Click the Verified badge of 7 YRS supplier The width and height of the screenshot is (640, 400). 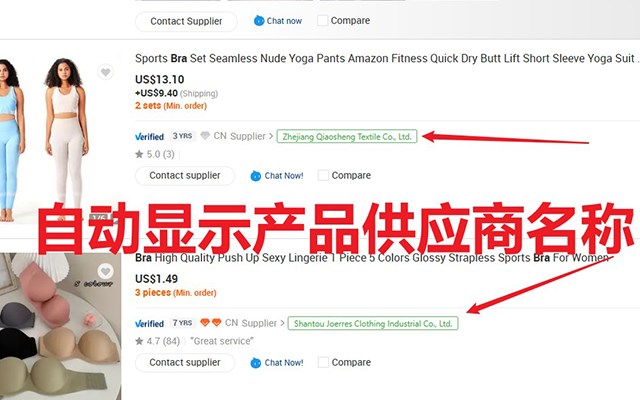click(x=149, y=323)
